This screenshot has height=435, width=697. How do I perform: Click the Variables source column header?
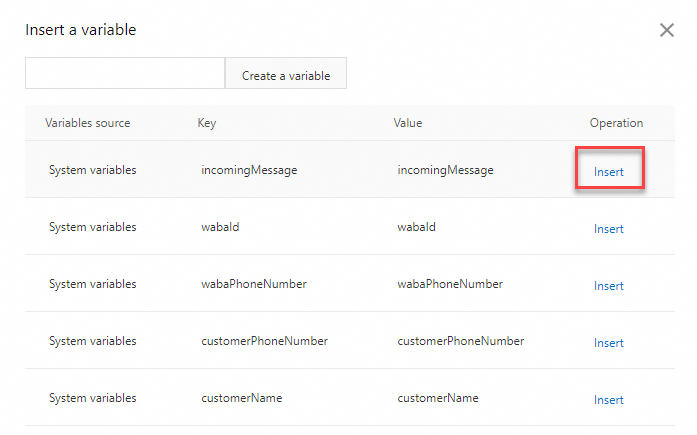pyautogui.click(x=88, y=123)
